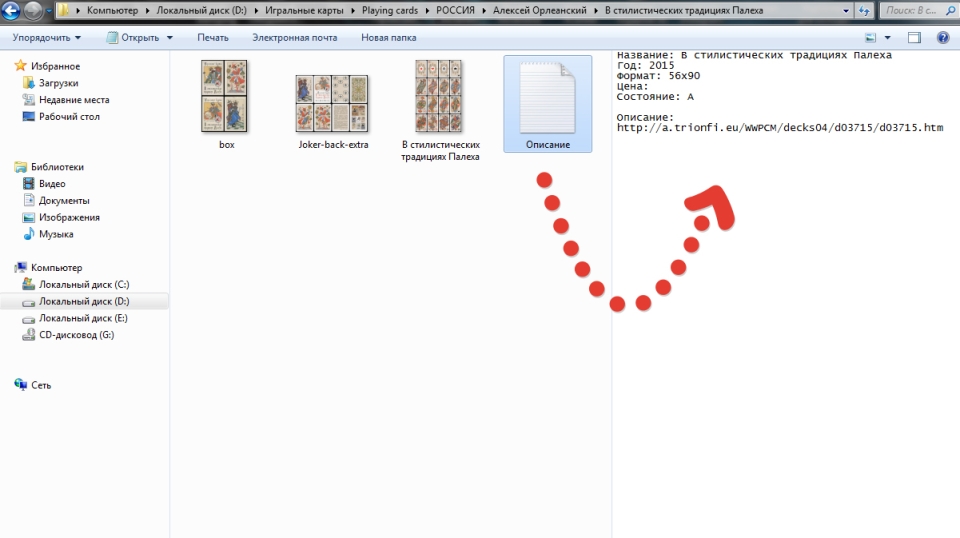Open CD-дисковод (G:)

(76, 335)
